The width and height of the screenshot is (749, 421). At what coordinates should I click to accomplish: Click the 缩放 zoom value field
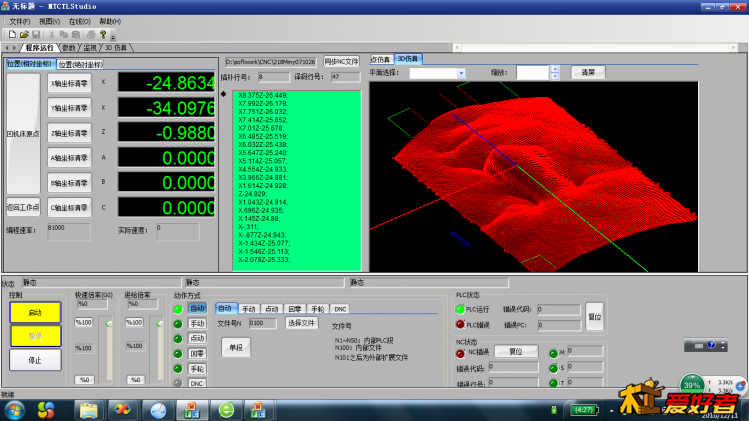click(533, 73)
